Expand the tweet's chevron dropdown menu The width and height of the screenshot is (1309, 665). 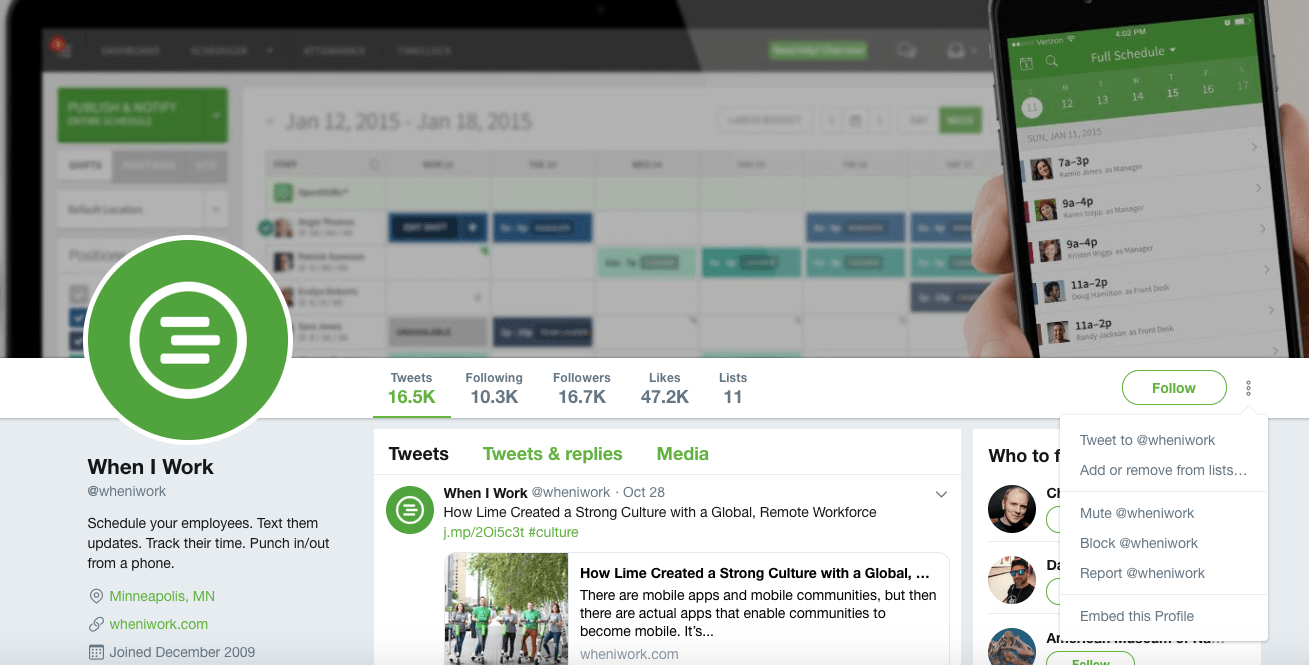click(x=941, y=494)
